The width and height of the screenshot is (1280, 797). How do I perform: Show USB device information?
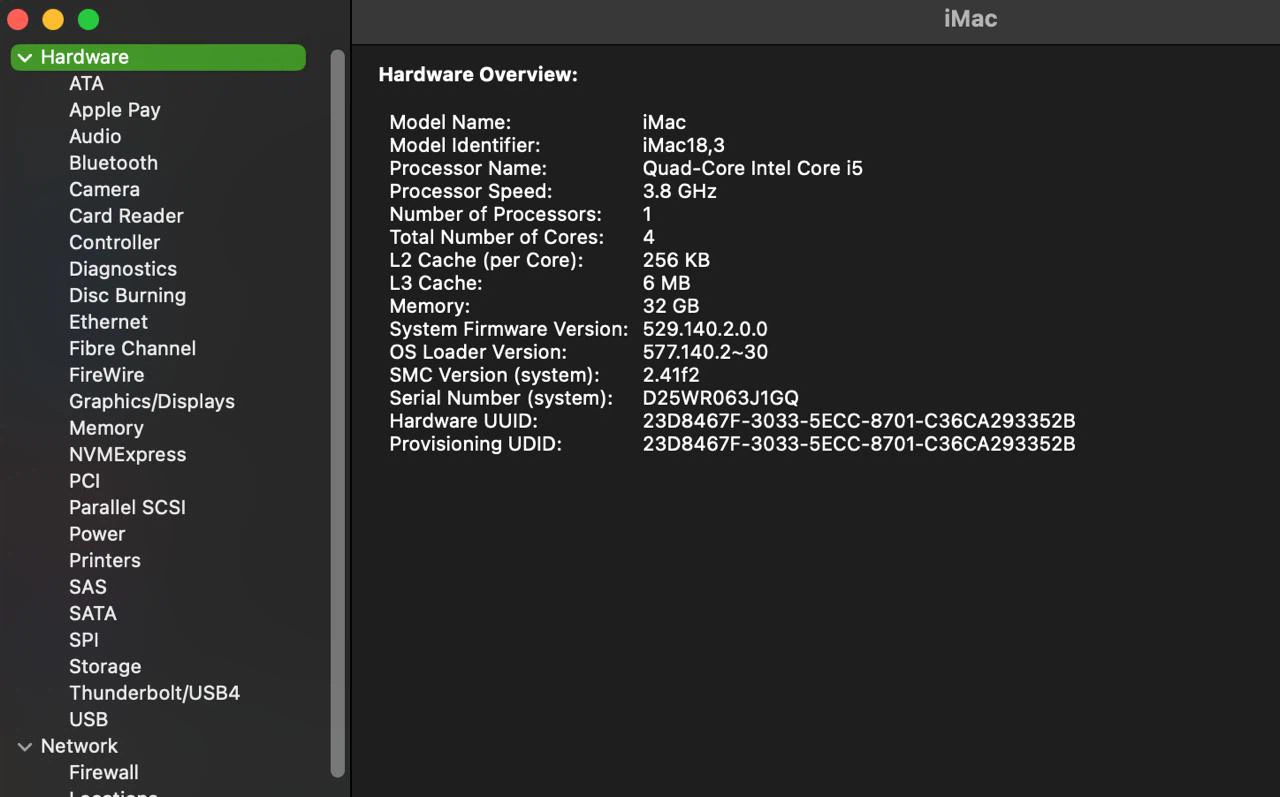click(88, 720)
